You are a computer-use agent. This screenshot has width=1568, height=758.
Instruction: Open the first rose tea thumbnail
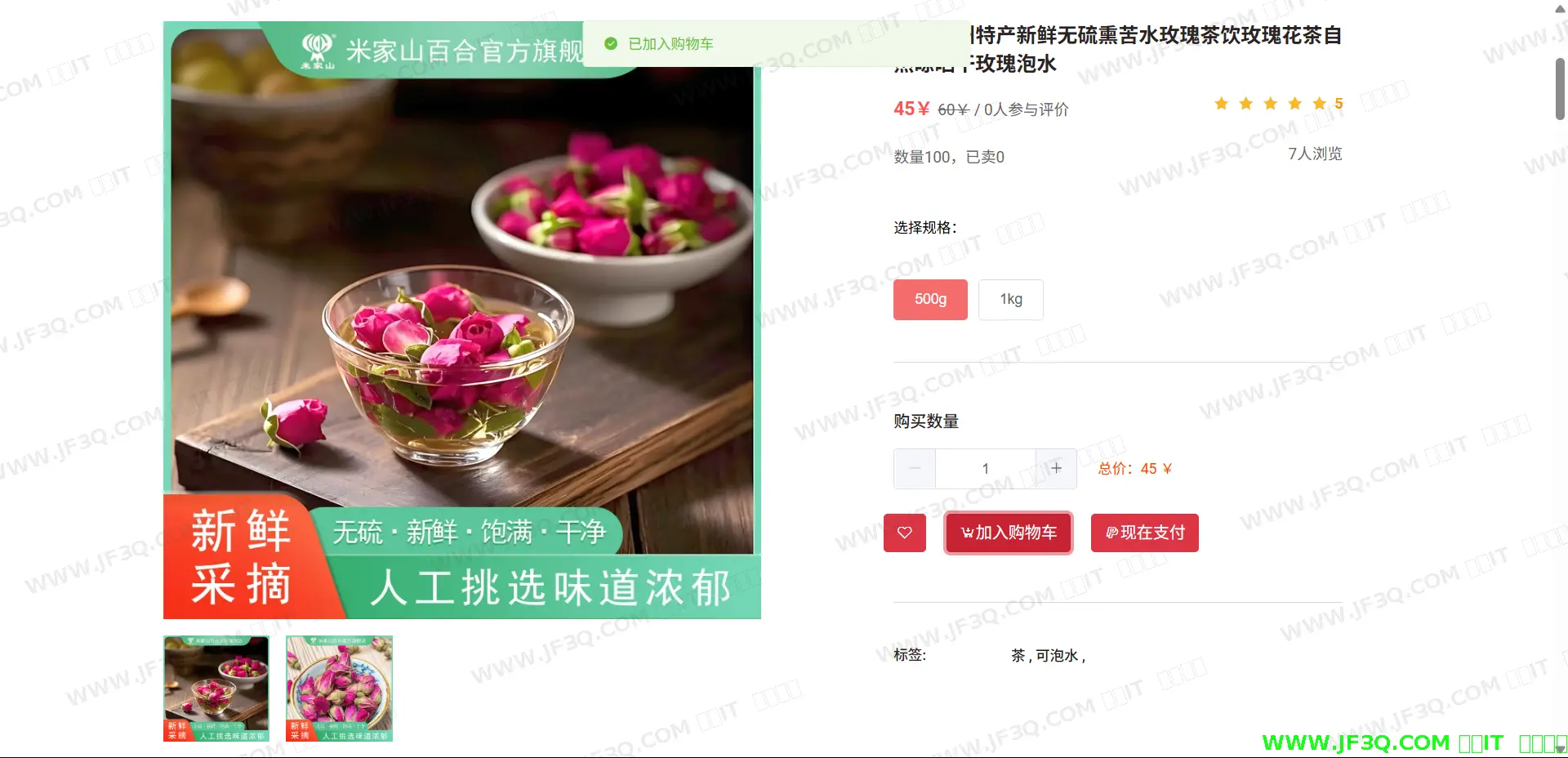pos(216,689)
